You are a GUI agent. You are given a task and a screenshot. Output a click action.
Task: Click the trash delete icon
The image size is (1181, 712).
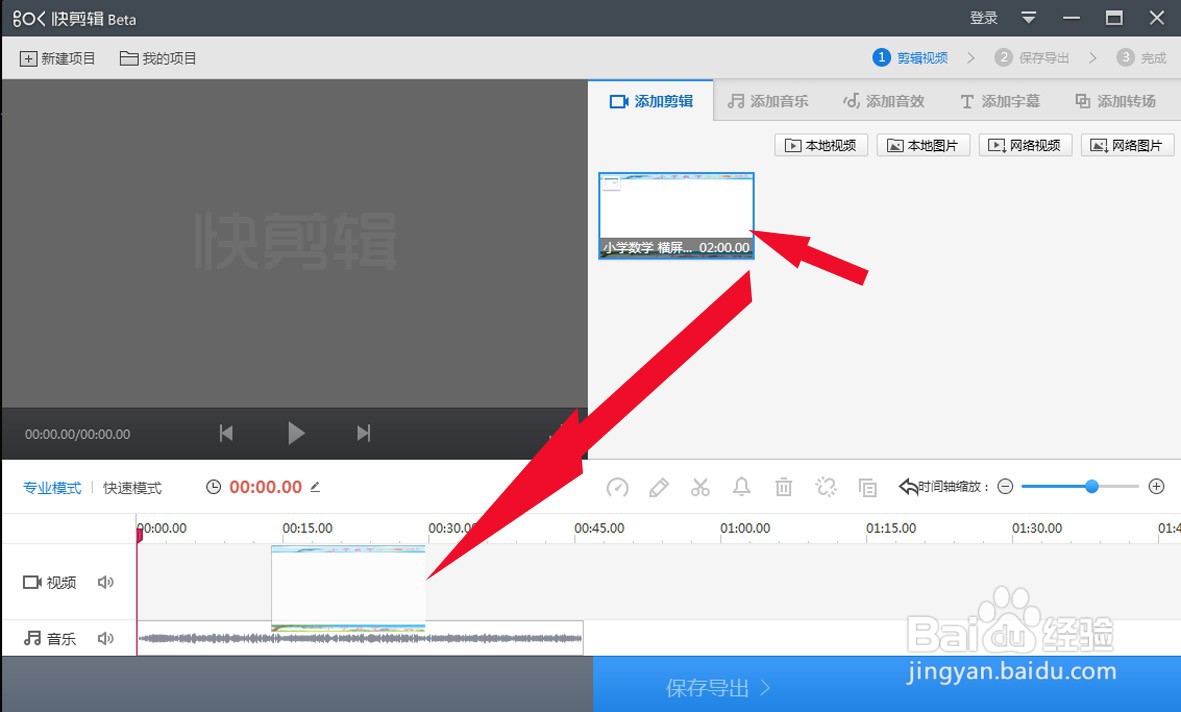coord(783,487)
